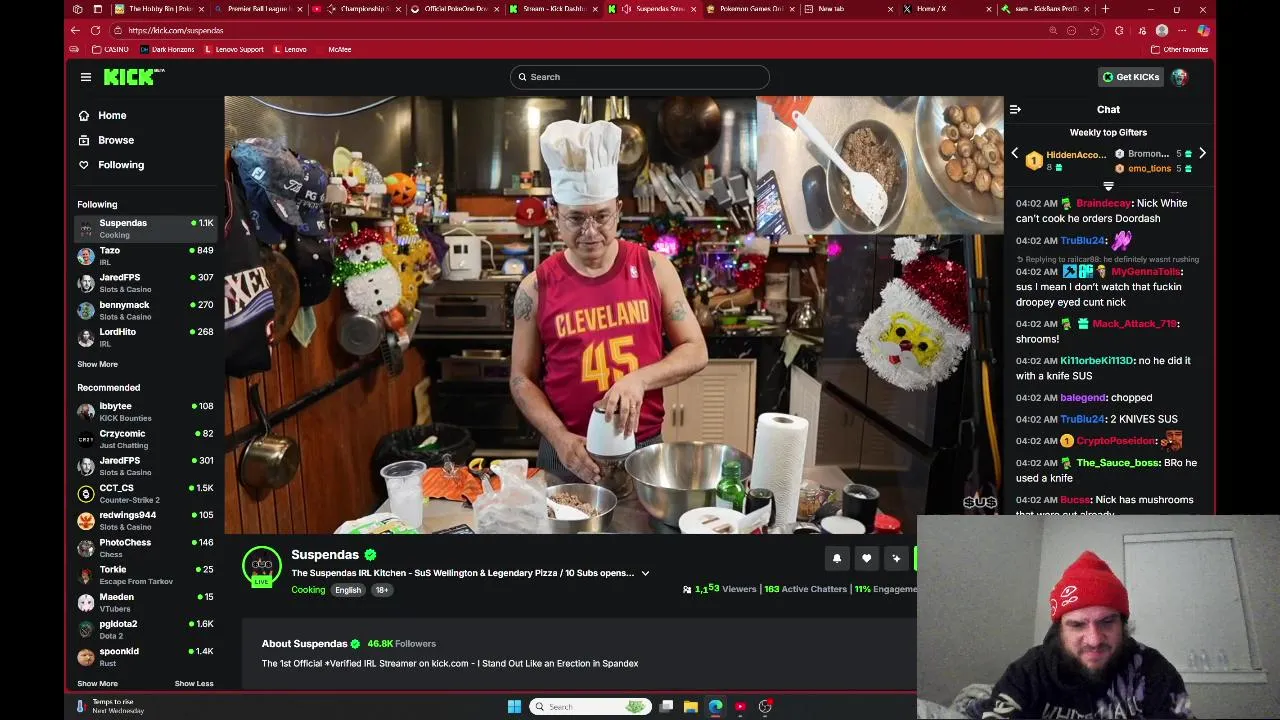The width and height of the screenshot is (1280, 720).
Task: Open JaredFPS channel under Following
Action: click(x=146, y=283)
